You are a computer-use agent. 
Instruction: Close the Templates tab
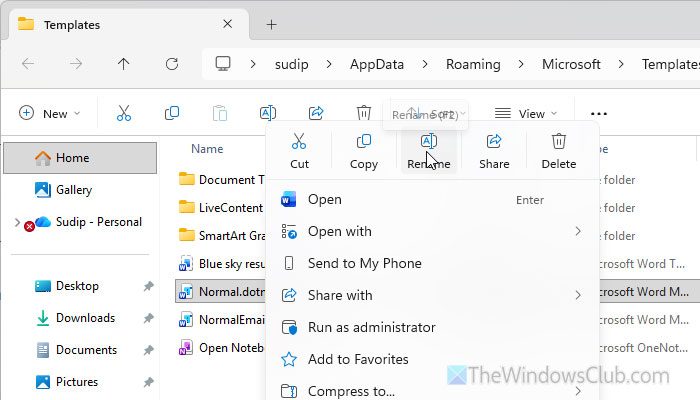tap(228, 24)
